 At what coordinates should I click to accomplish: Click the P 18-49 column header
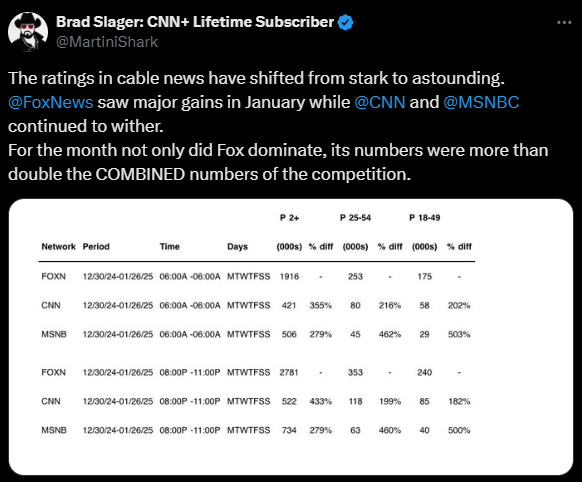pyautogui.click(x=424, y=218)
